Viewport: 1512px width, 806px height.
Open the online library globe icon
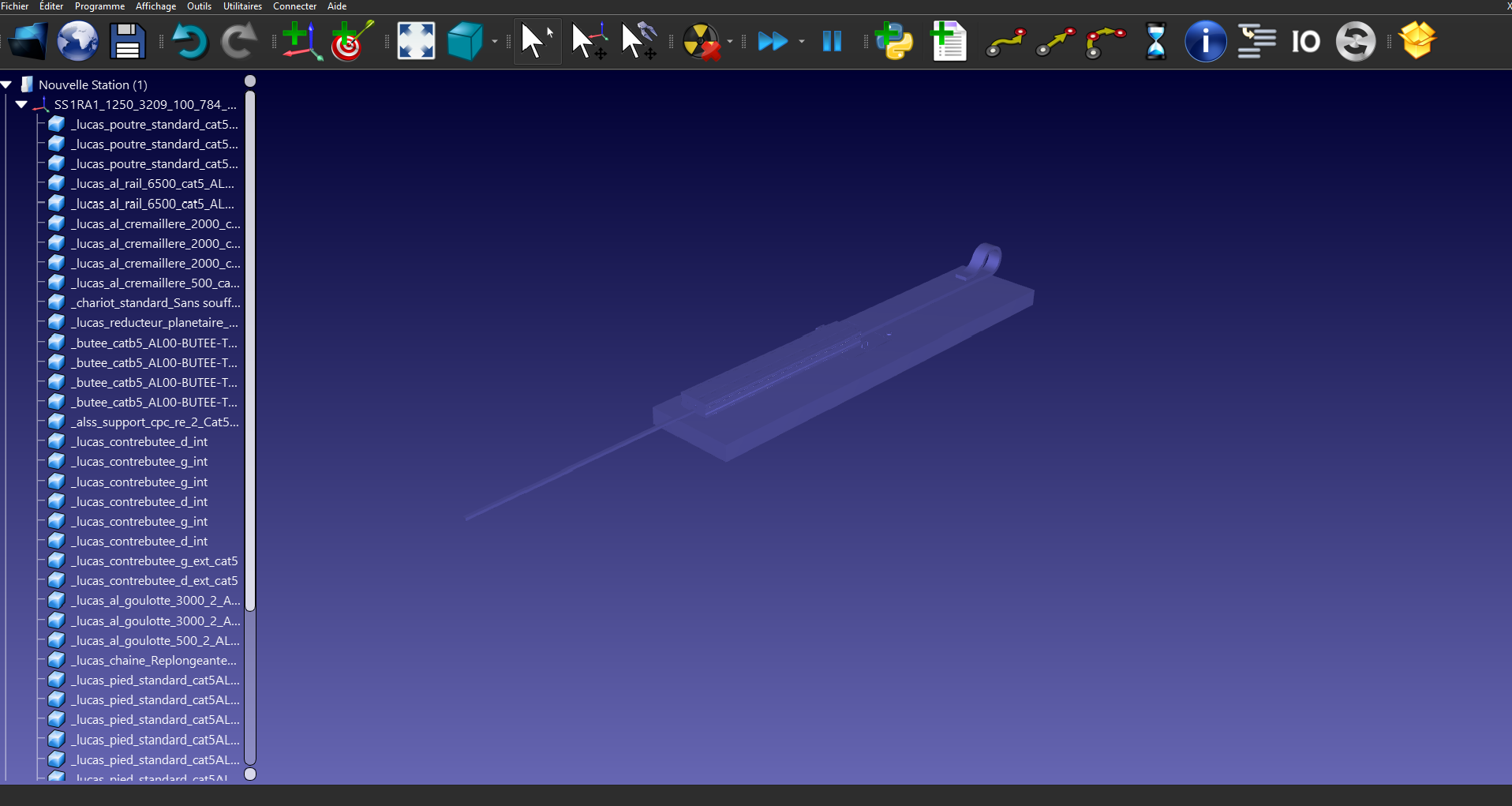77,41
